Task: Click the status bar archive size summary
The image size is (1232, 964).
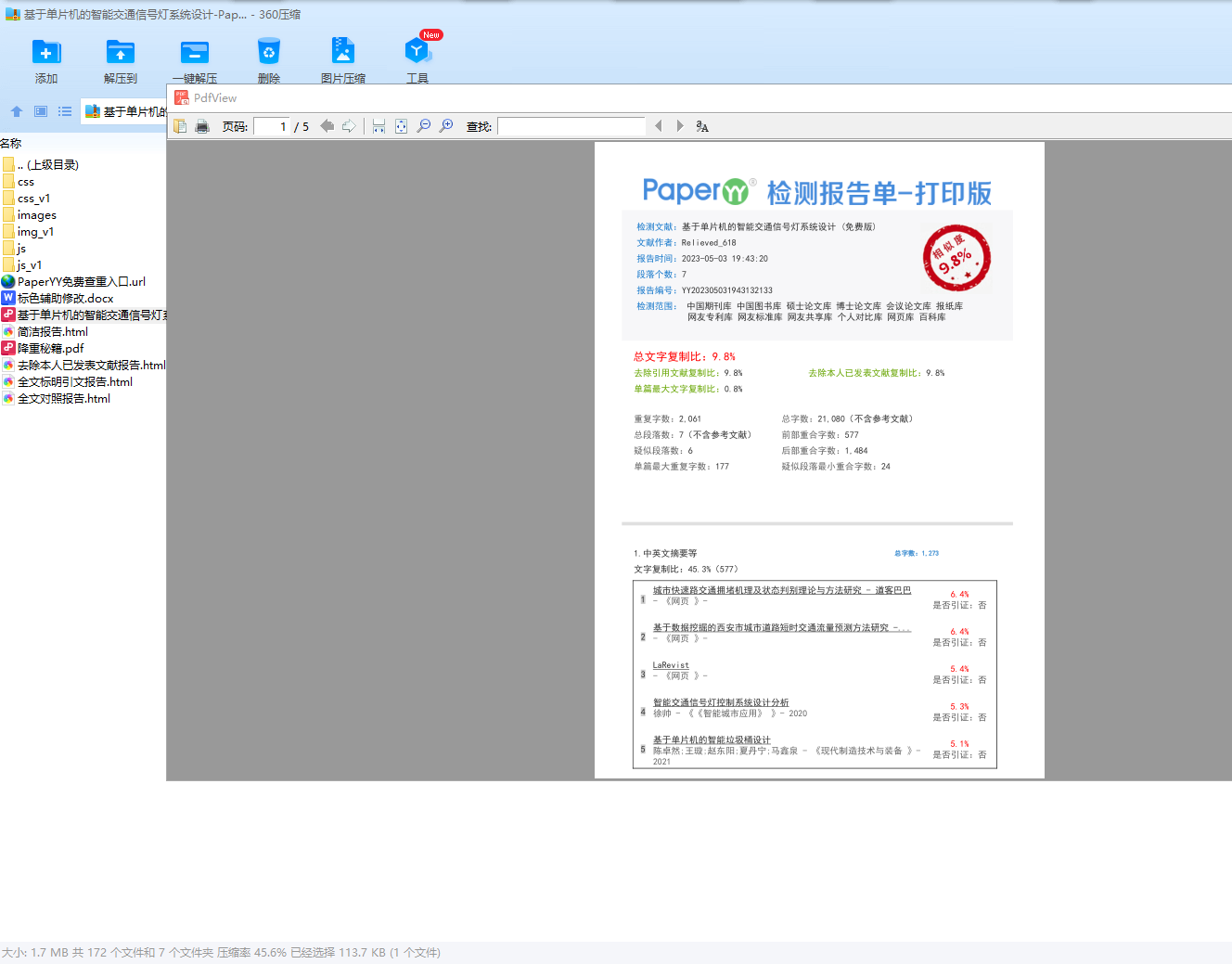Action: (x=221, y=953)
